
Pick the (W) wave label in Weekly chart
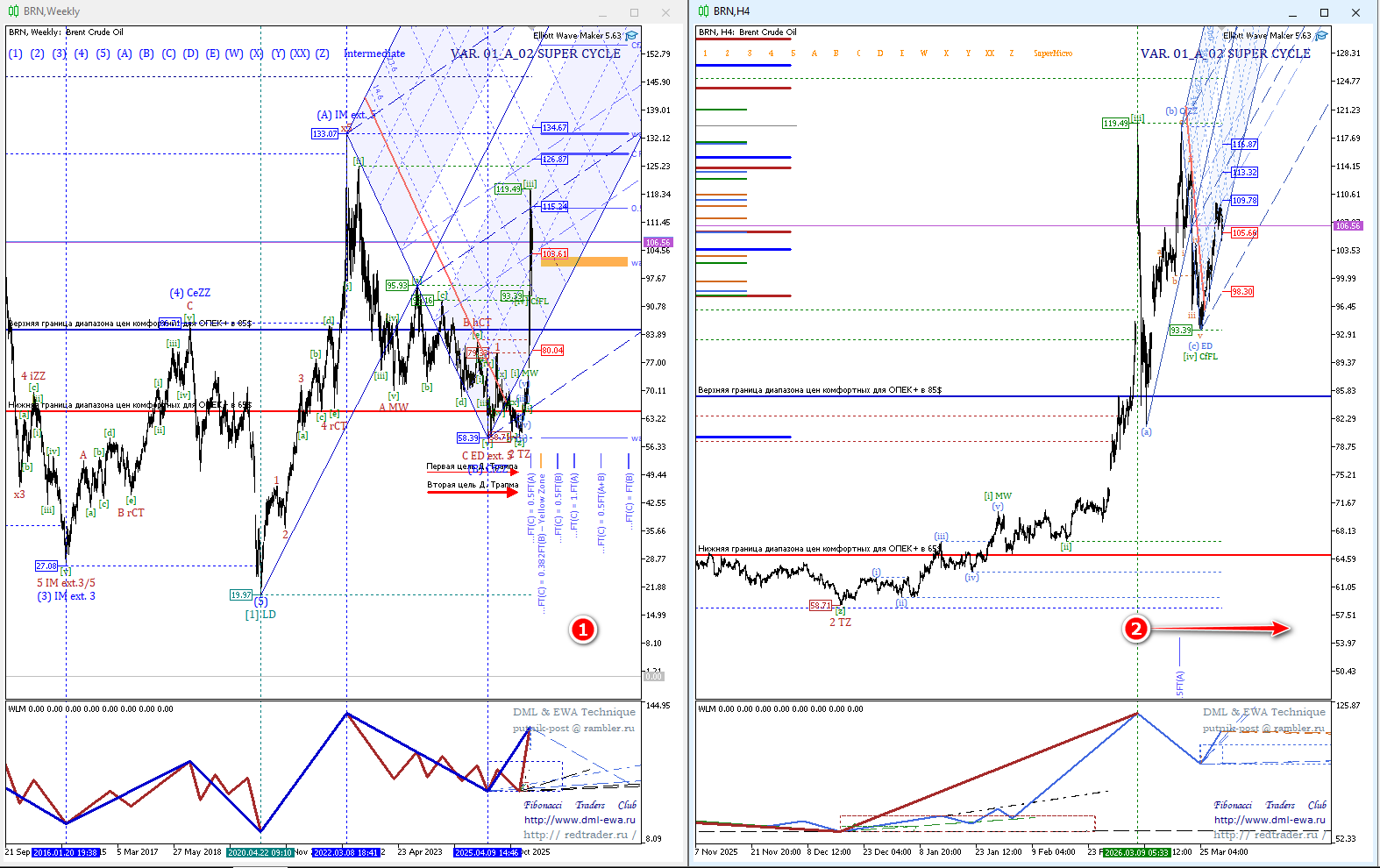tap(234, 53)
